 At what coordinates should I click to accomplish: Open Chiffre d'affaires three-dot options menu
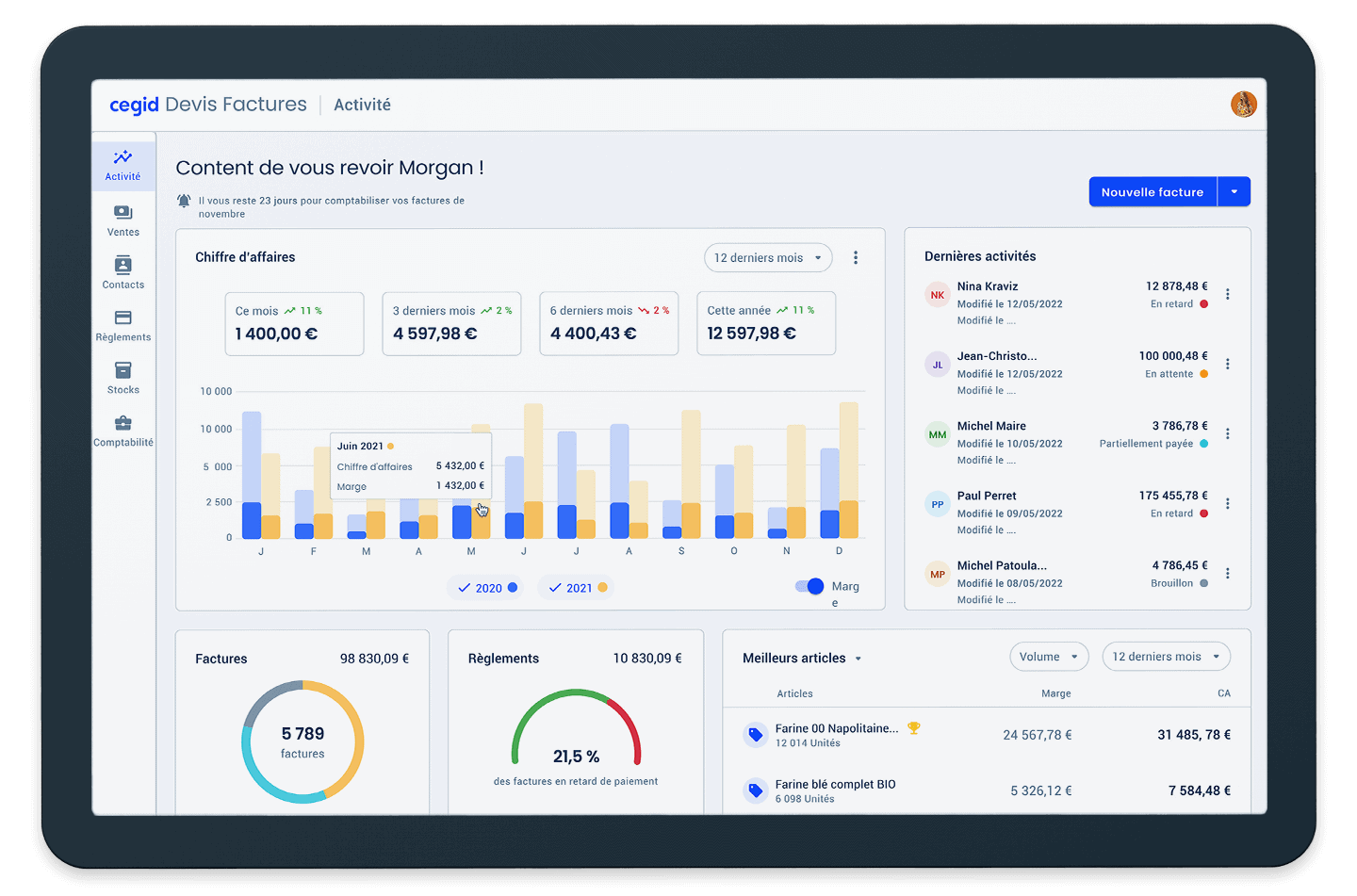855,257
